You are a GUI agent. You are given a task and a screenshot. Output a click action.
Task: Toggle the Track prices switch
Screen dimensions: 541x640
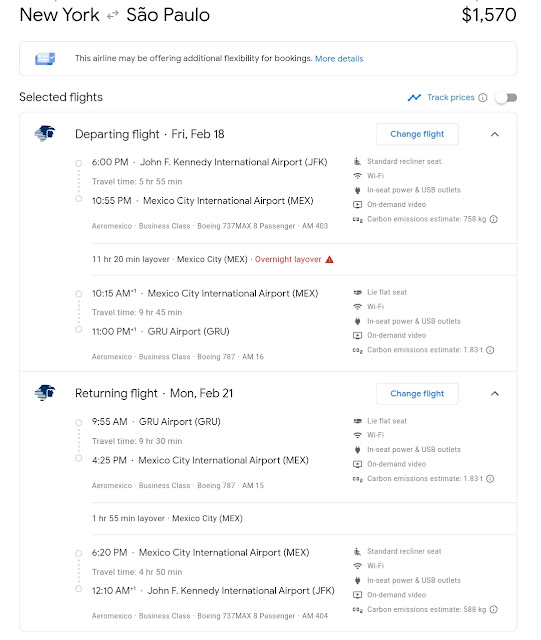506,98
